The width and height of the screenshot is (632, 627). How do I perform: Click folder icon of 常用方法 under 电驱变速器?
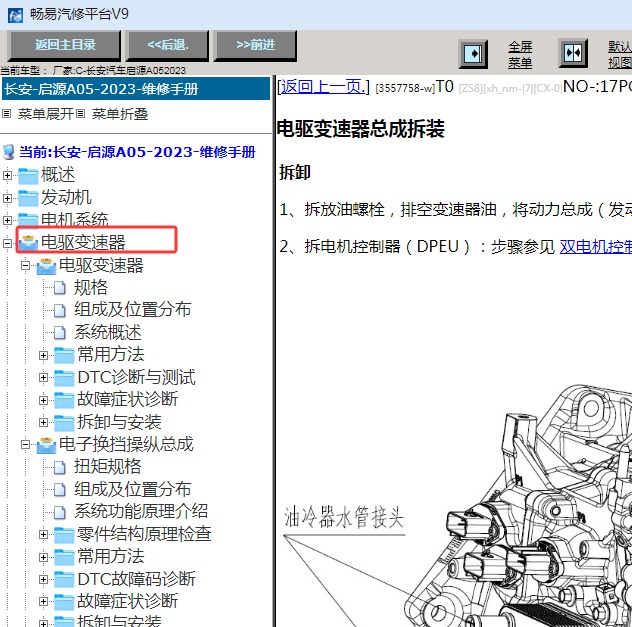[x=64, y=355]
